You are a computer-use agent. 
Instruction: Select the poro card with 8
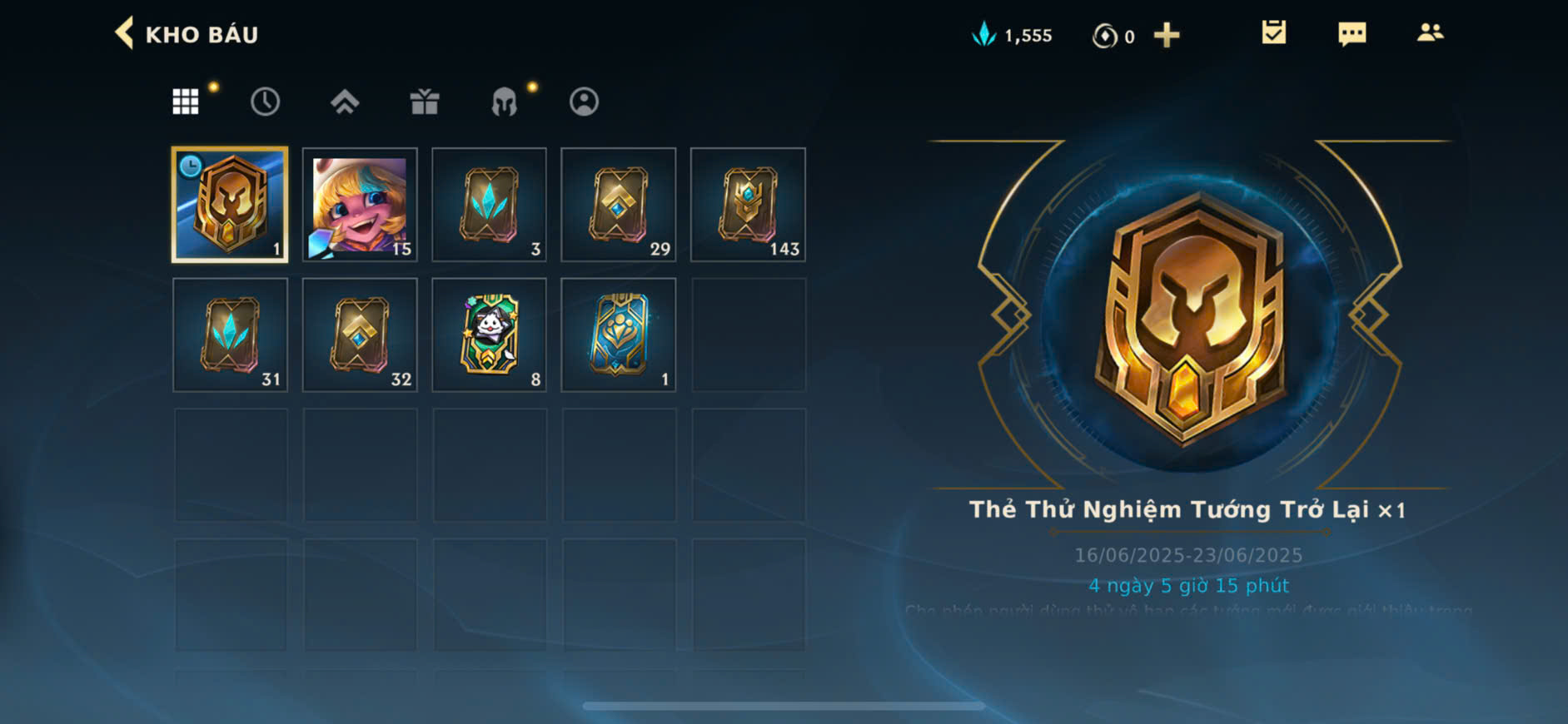point(490,335)
